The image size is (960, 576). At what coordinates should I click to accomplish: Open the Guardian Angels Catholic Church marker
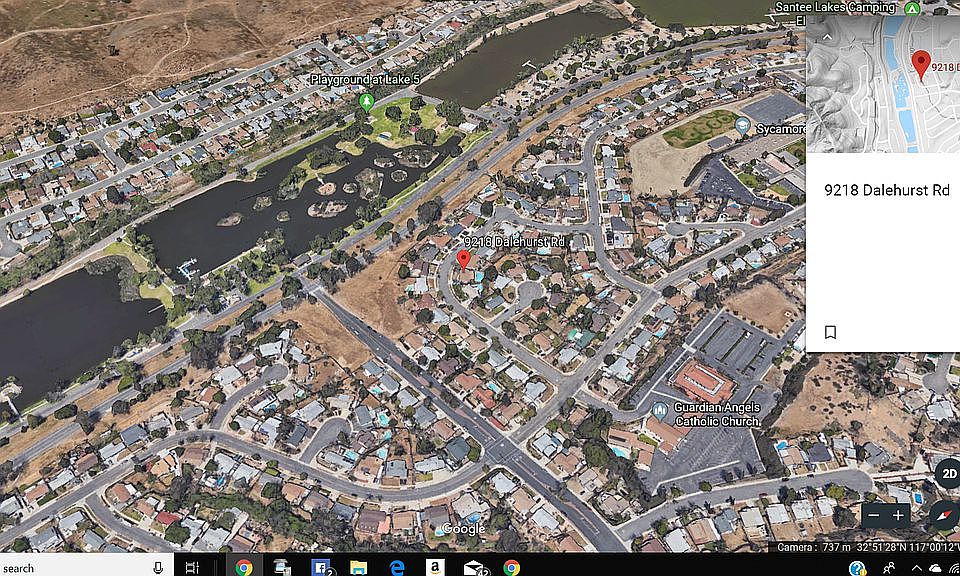click(659, 410)
